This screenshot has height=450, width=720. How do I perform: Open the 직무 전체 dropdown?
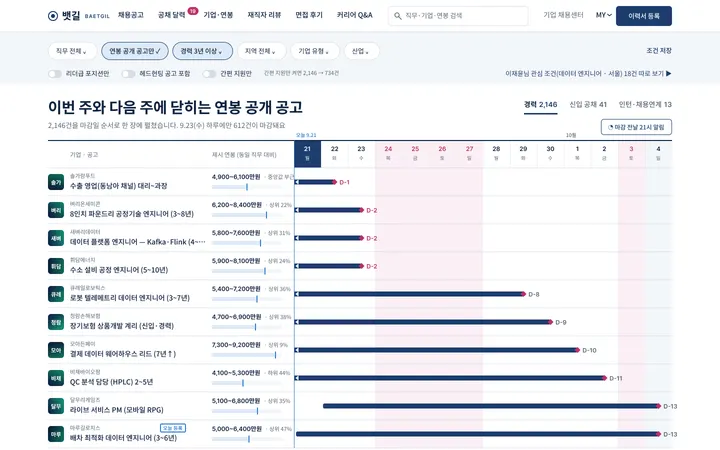coord(72,51)
